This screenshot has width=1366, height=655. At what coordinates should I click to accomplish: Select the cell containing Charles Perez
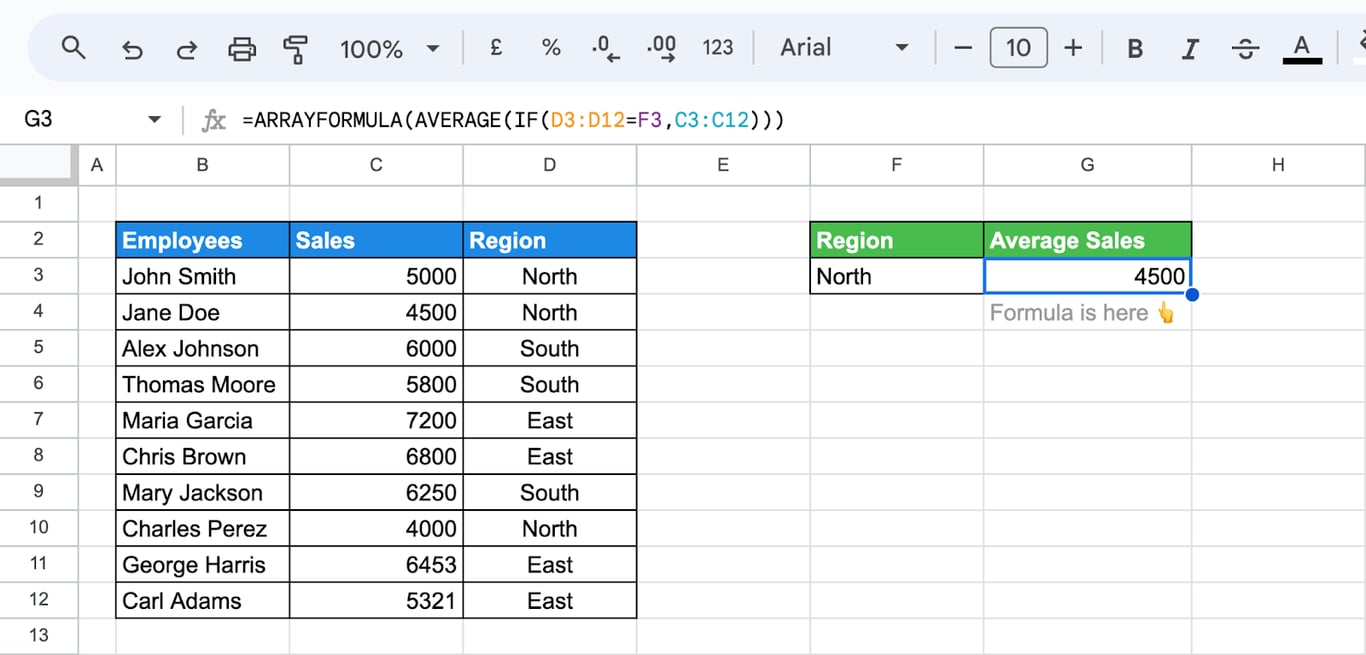[x=203, y=528]
